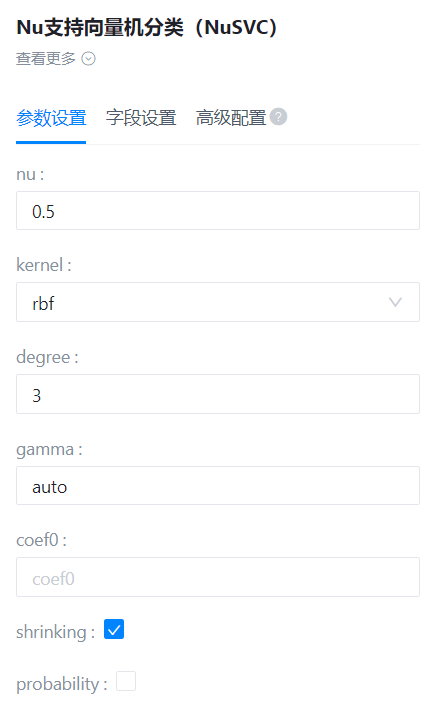Open the kernel rbf dropdown
The width and height of the screenshot is (437, 715).
[218, 302]
